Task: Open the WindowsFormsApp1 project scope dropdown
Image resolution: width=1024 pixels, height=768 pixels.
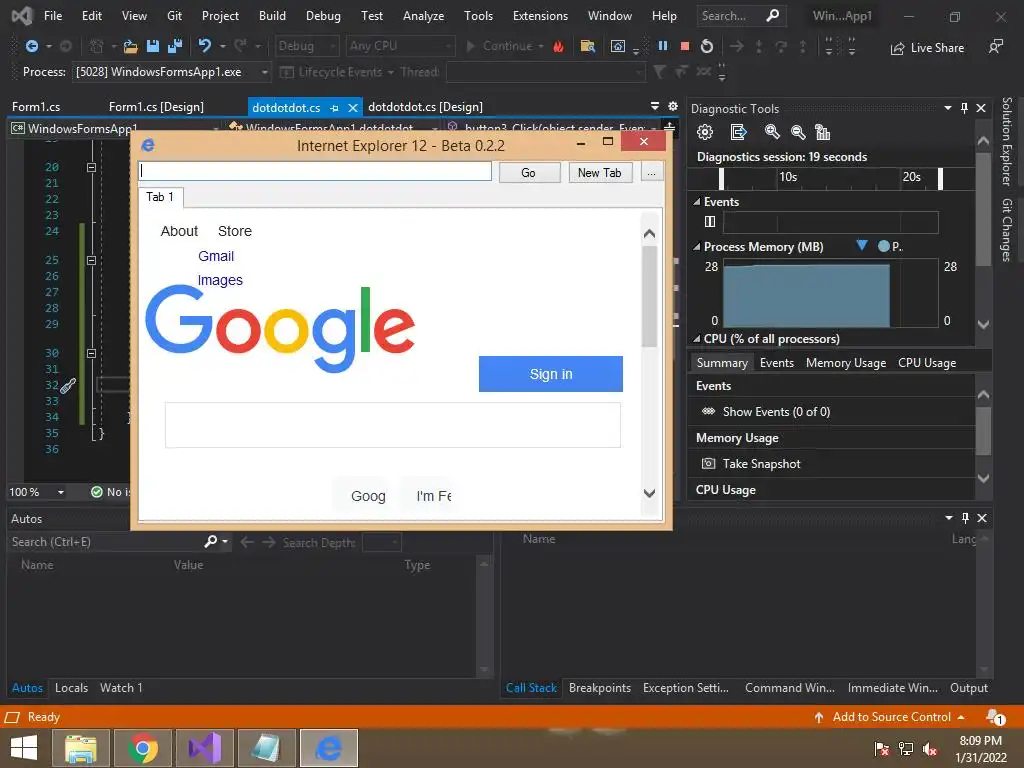Action: tap(215, 129)
